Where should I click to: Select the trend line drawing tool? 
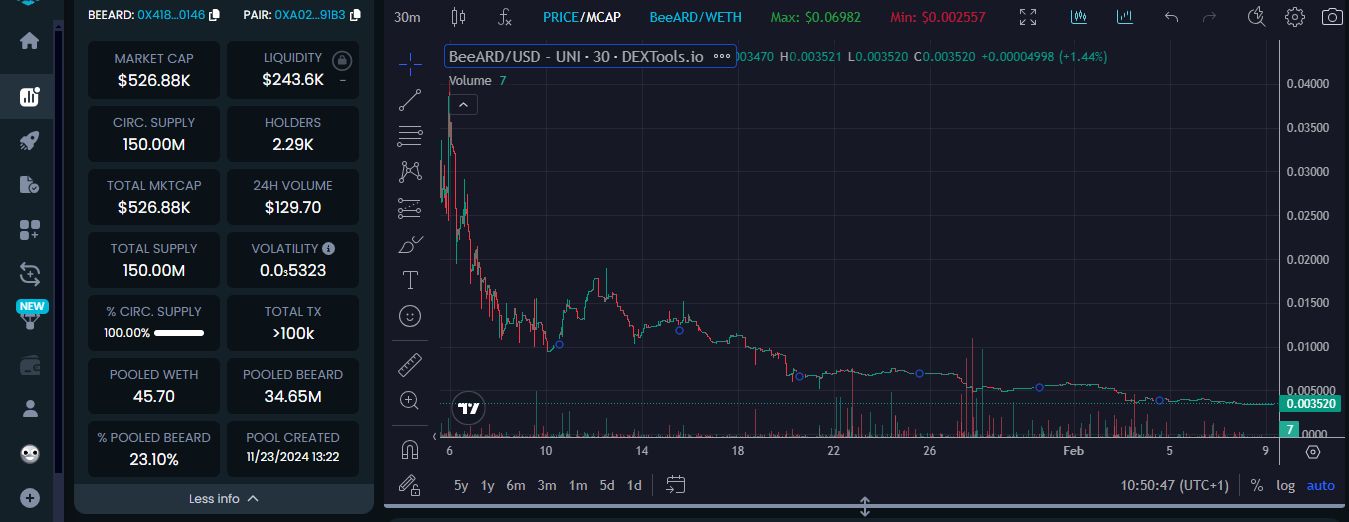410,100
